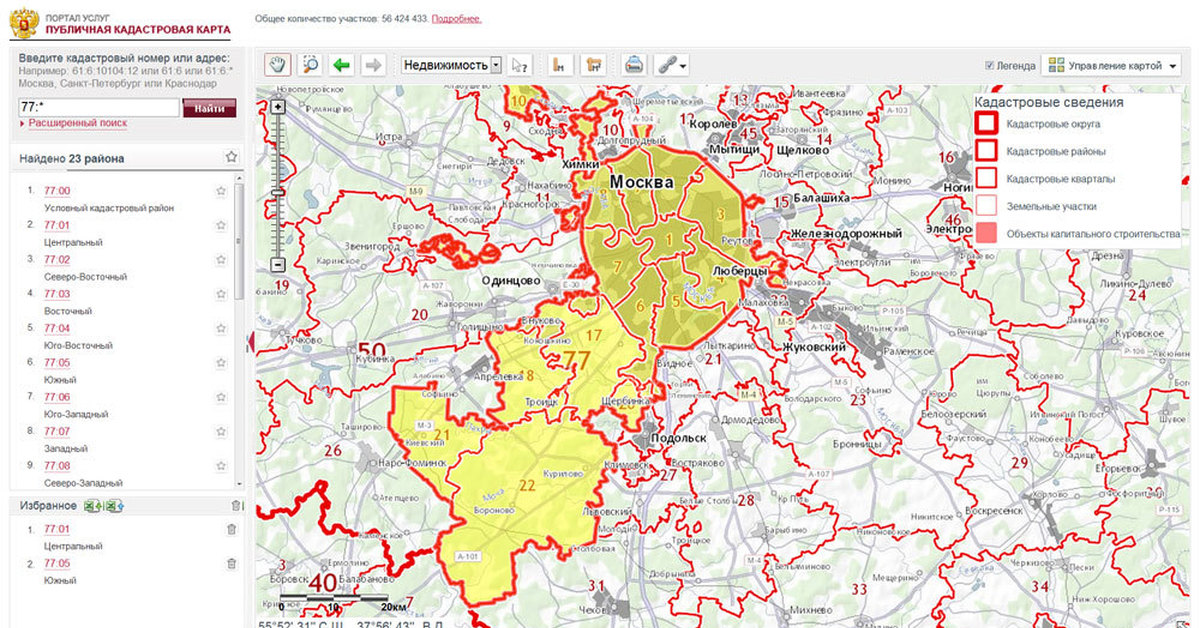Click the Кадастровые районы legend swatch

tap(986, 151)
